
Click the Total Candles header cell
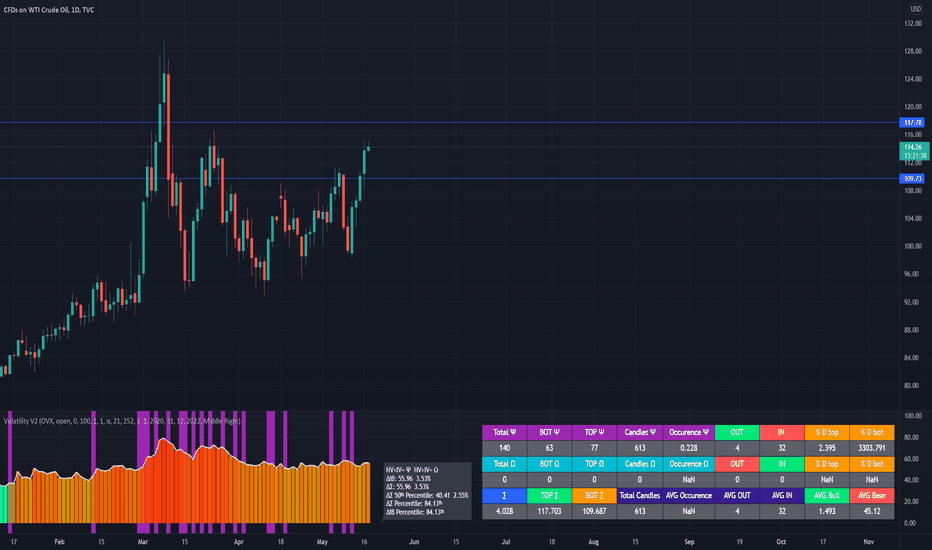point(640,495)
